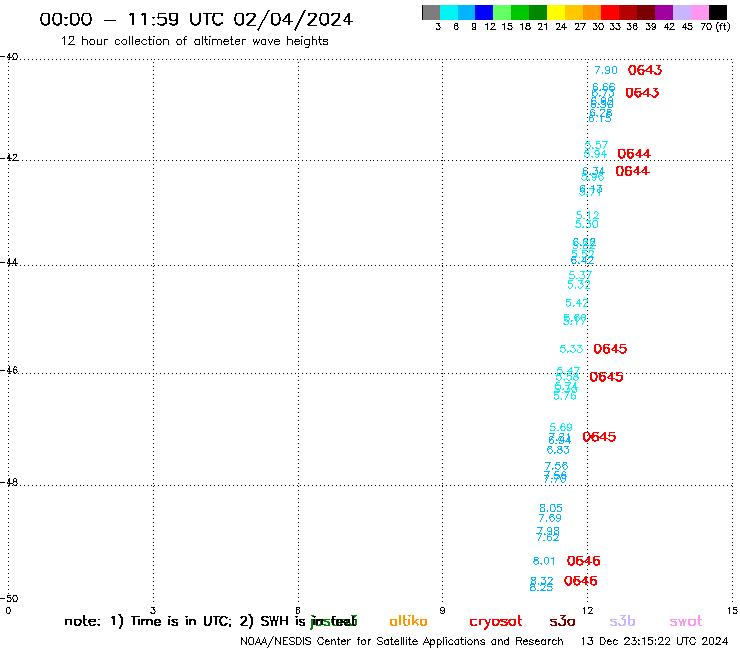Select the s3b satellite legend label
This screenshot has width=740, height=650.
[622, 621]
